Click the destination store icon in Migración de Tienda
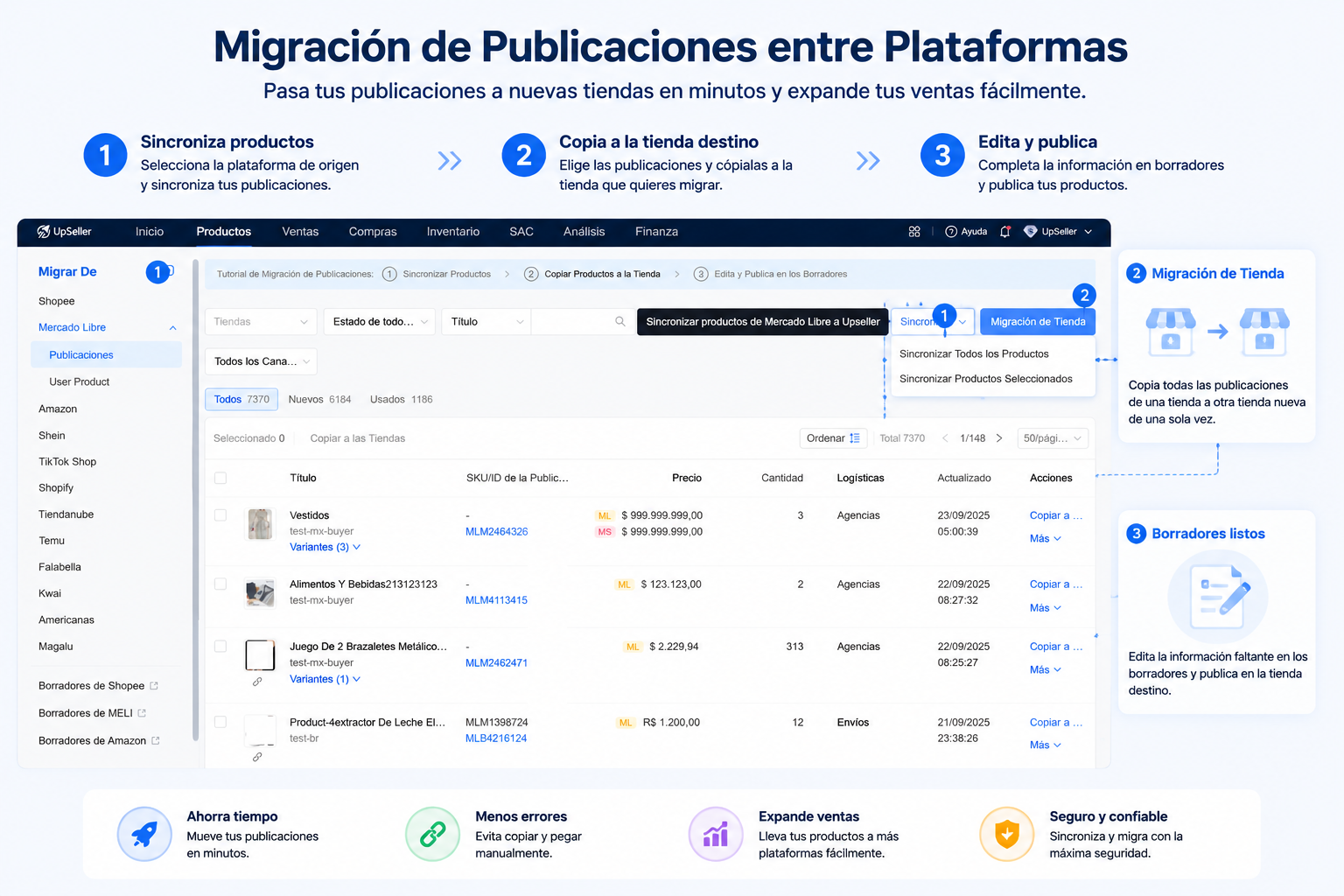This screenshot has width=1344, height=896. point(1264,332)
